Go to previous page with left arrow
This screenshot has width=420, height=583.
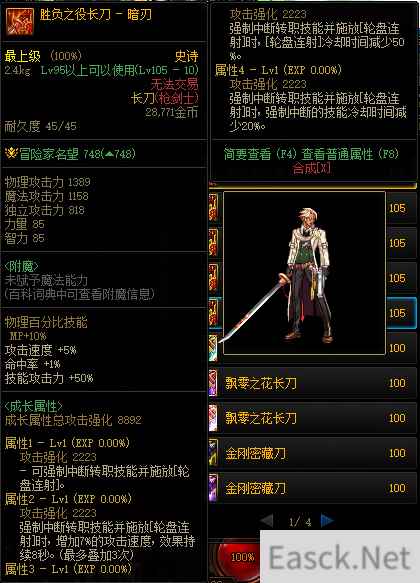tap(266, 521)
